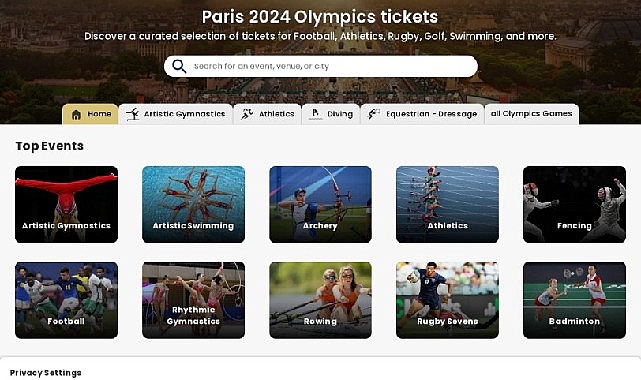Open the Artistic Swimming event card
The width and height of the screenshot is (641, 380).
(x=193, y=204)
